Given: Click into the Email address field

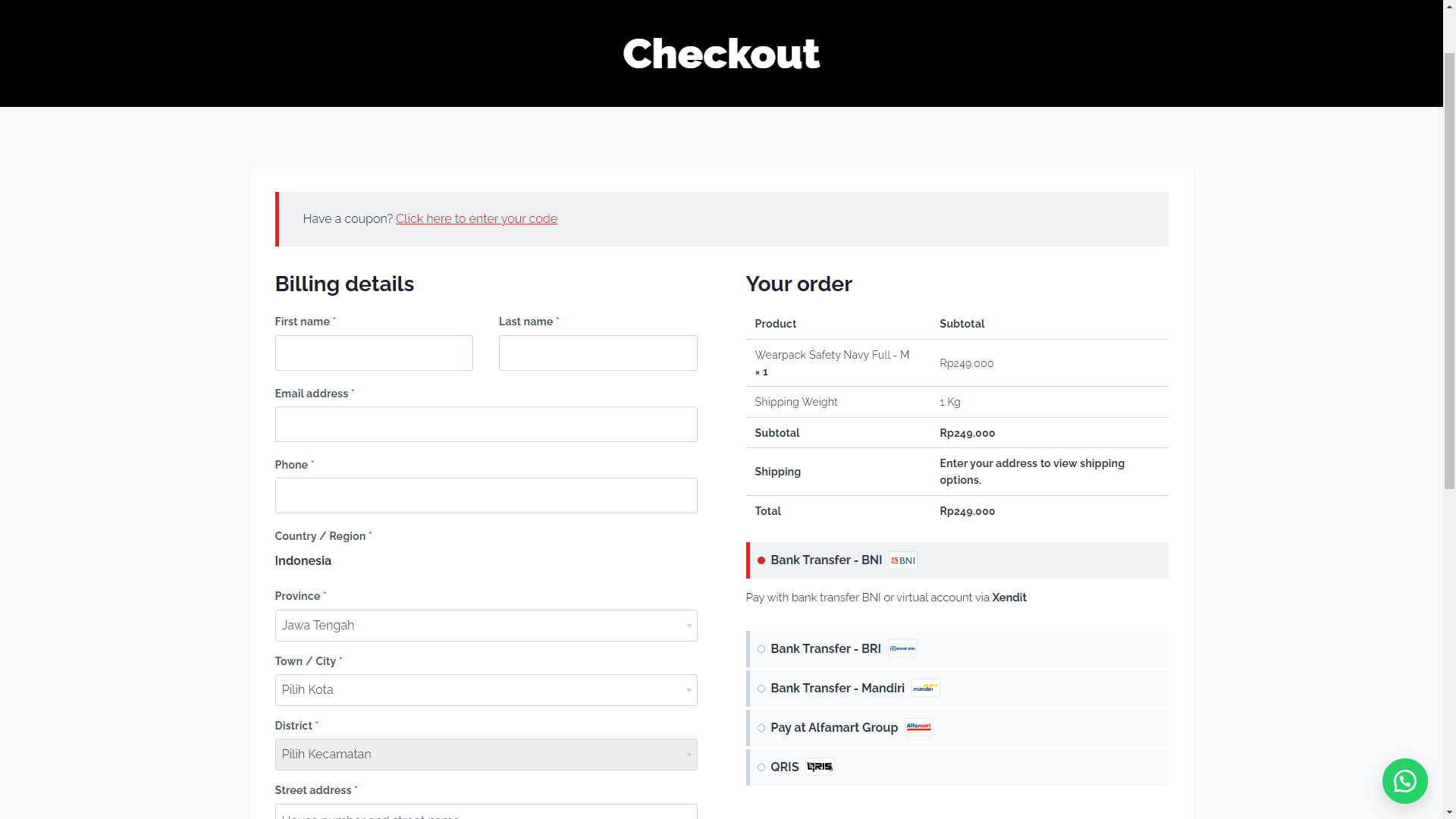Looking at the screenshot, I should pos(485,425).
